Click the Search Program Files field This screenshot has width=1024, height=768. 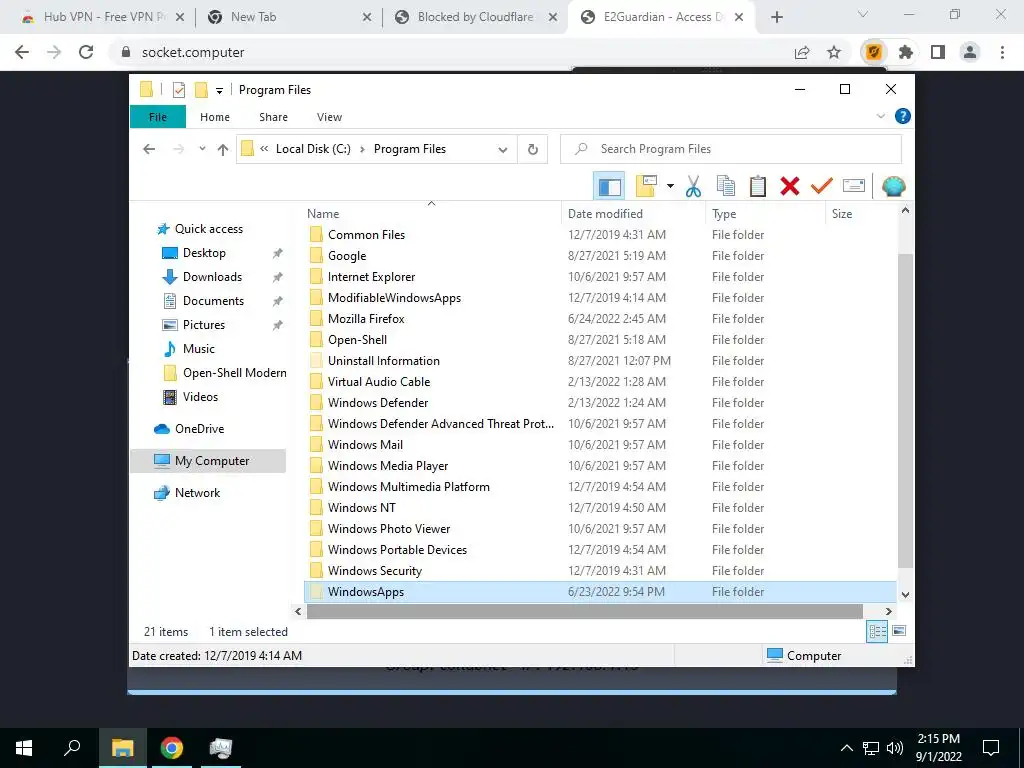[x=731, y=149]
